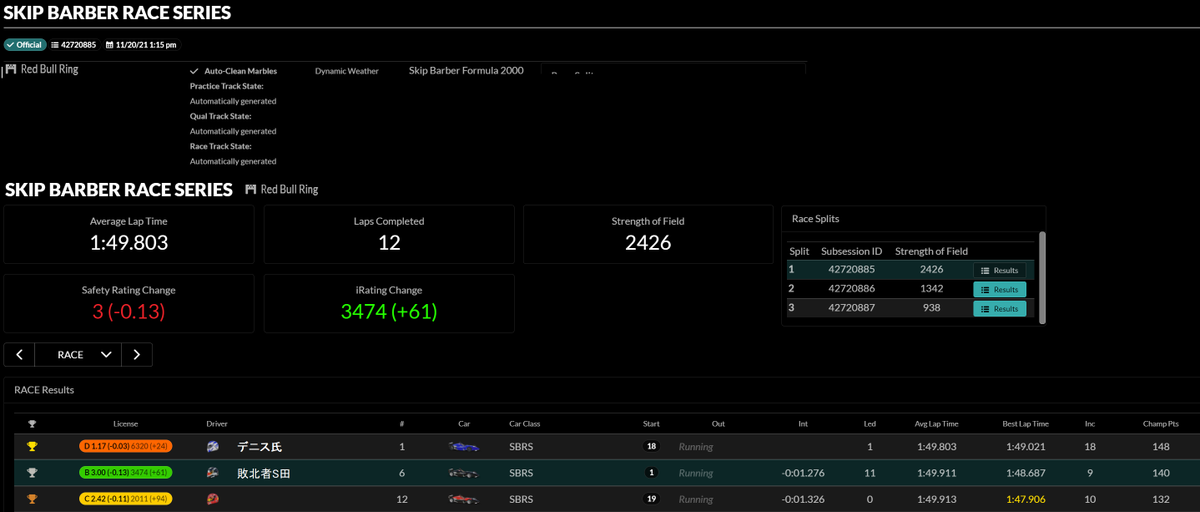Click the Champ Pts column header
The height and width of the screenshot is (512, 1200).
coord(1160,424)
